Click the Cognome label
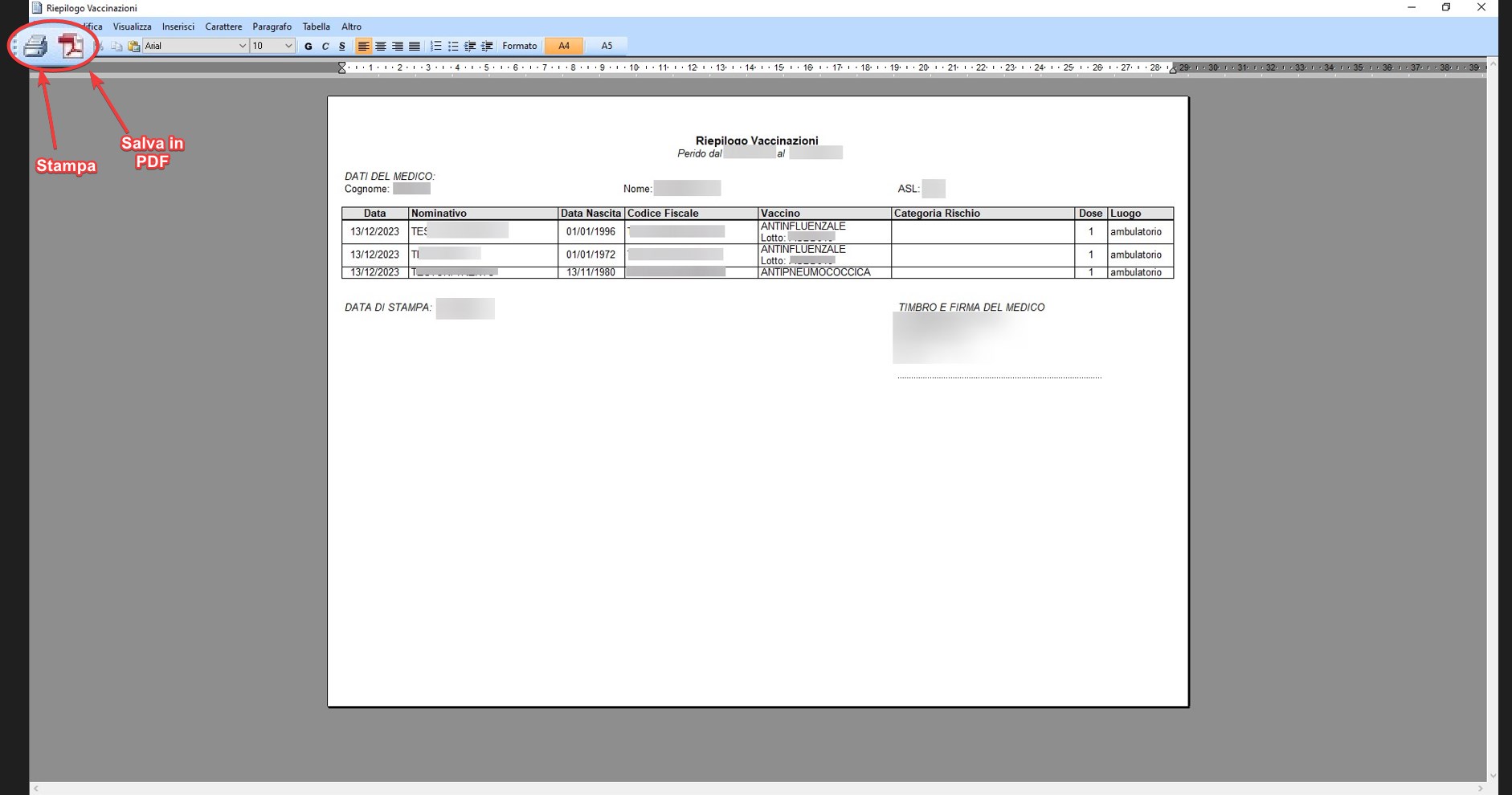1512x795 pixels. click(x=367, y=189)
